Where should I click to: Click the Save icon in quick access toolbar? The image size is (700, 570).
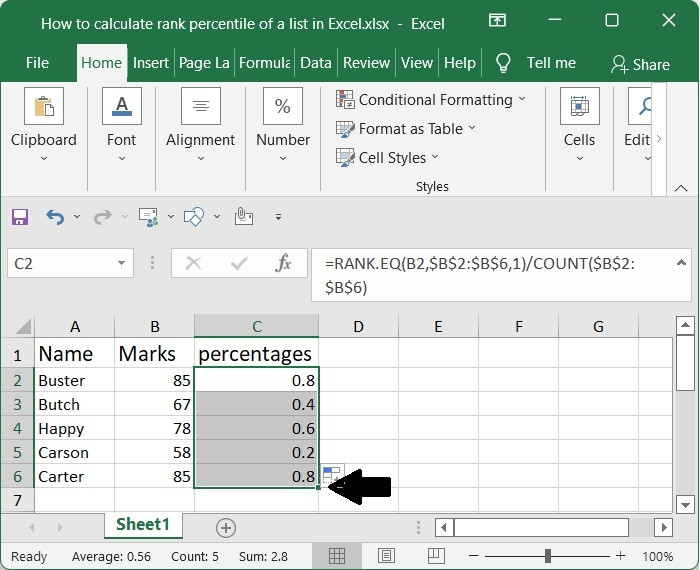click(20, 216)
